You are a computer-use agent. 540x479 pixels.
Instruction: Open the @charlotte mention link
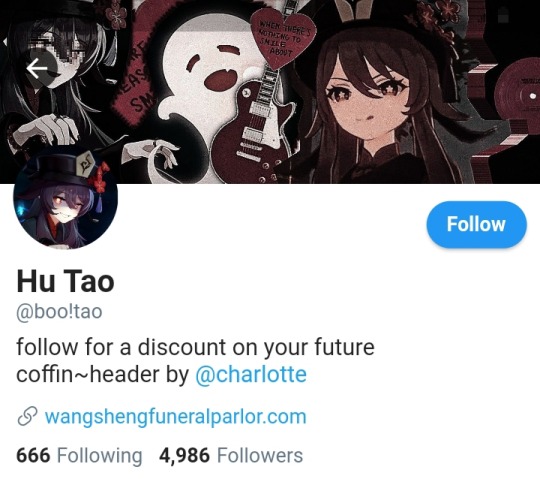[x=251, y=374]
